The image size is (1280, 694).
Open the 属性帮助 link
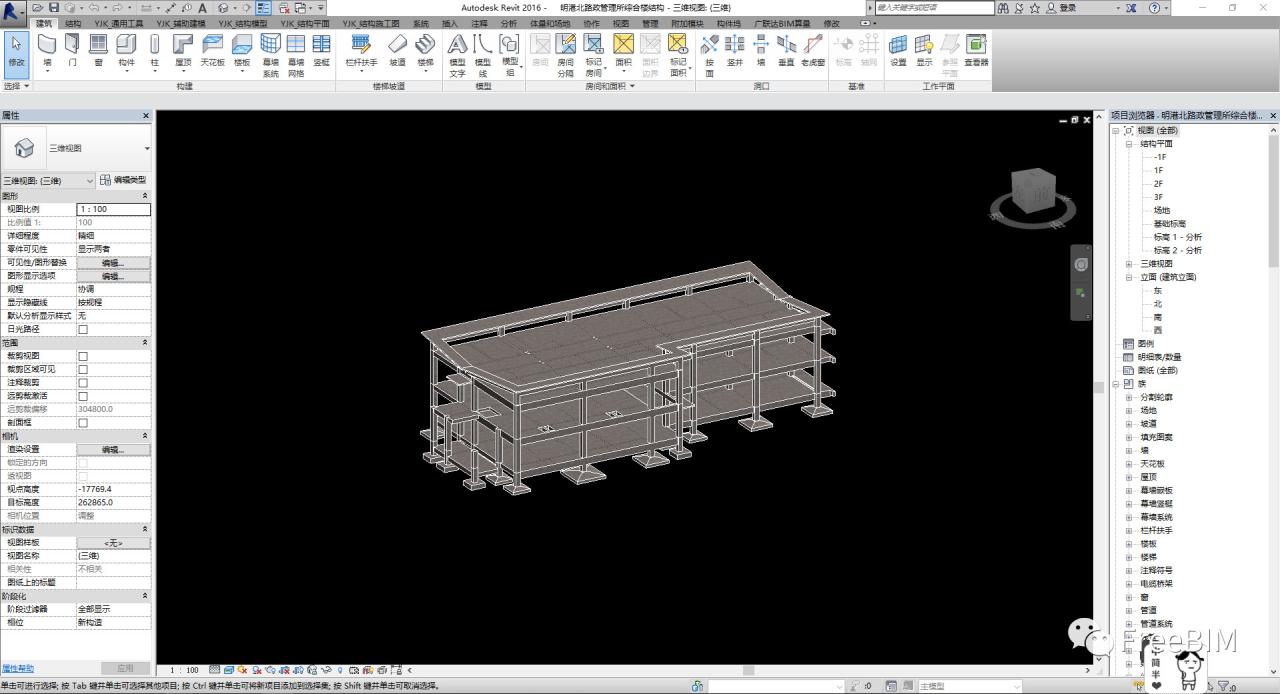(17, 668)
